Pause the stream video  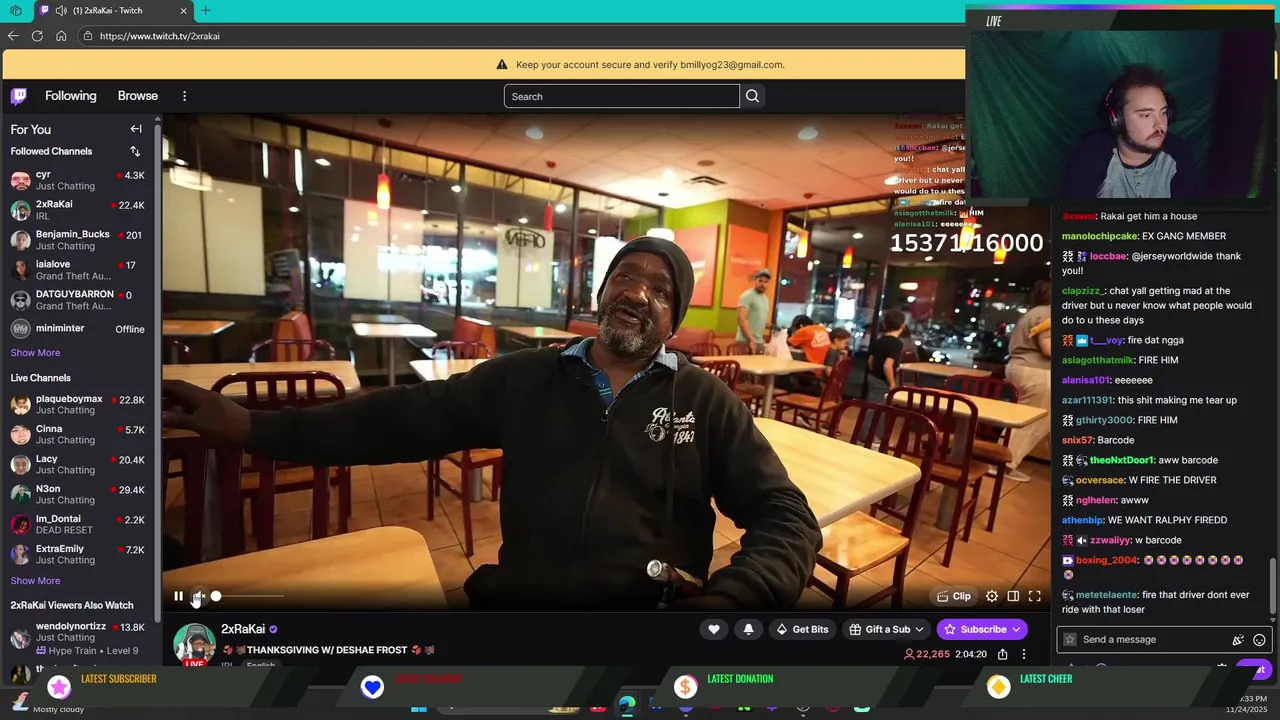click(178, 596)
